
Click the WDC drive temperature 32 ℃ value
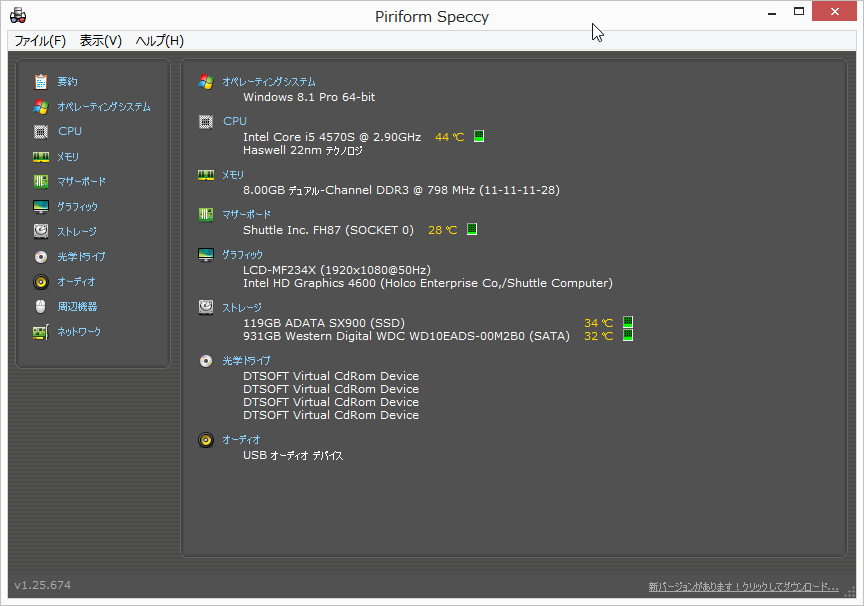click(598, 336)
